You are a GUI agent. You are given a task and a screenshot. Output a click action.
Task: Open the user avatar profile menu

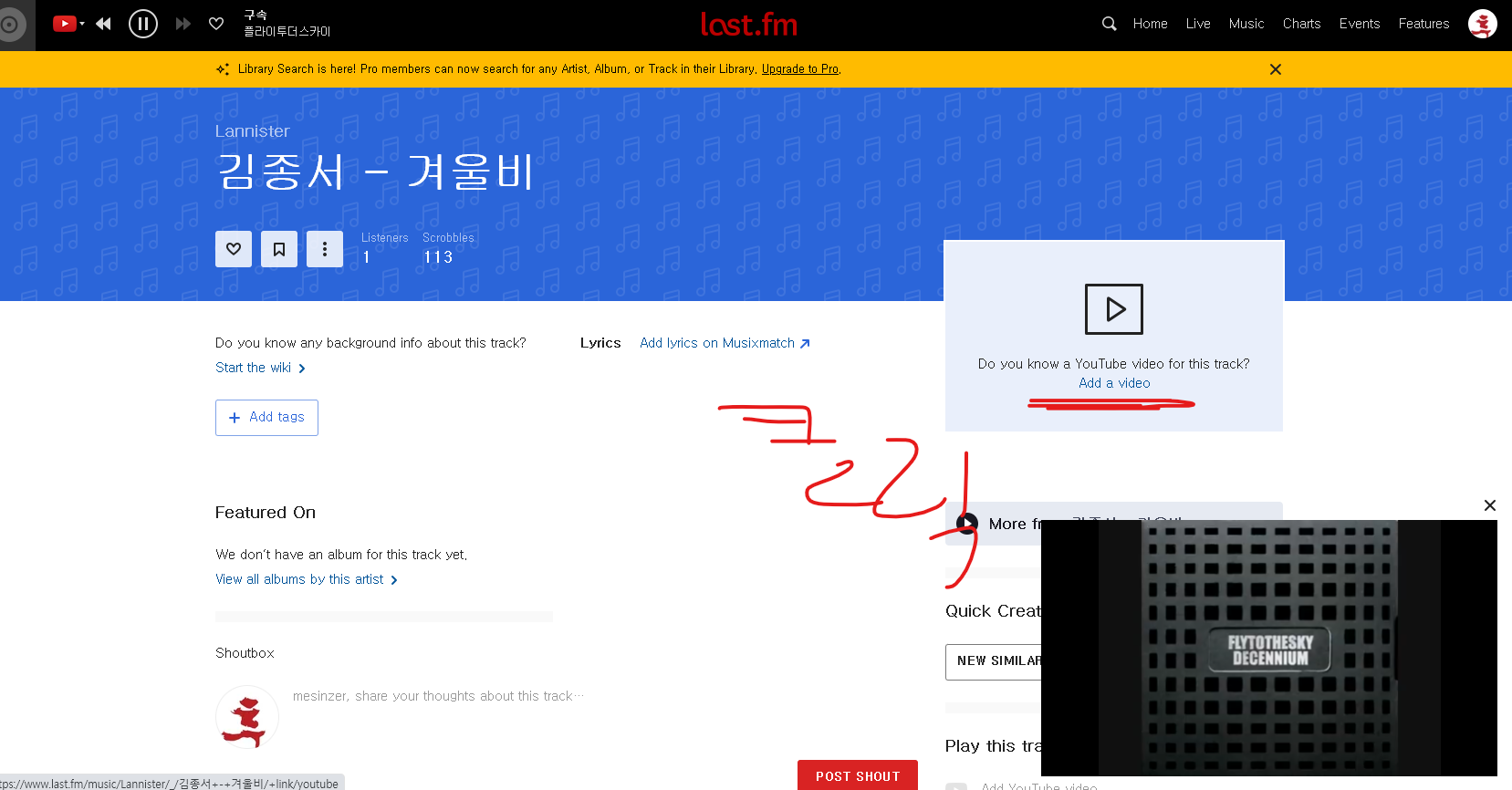[1482, 24]
